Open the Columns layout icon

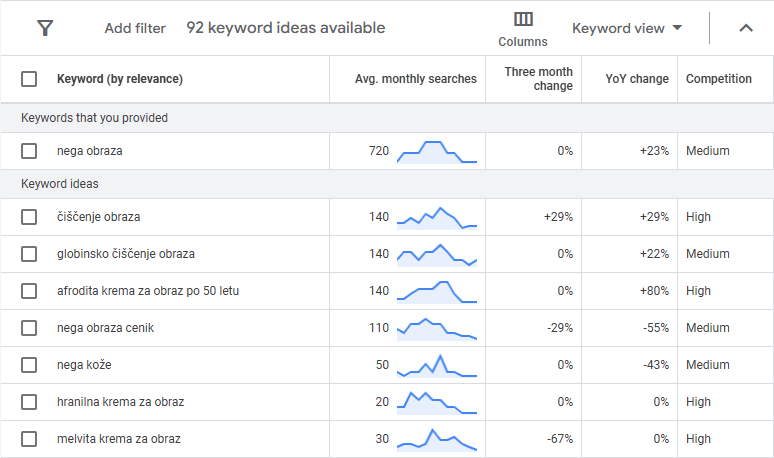point(522,20)
